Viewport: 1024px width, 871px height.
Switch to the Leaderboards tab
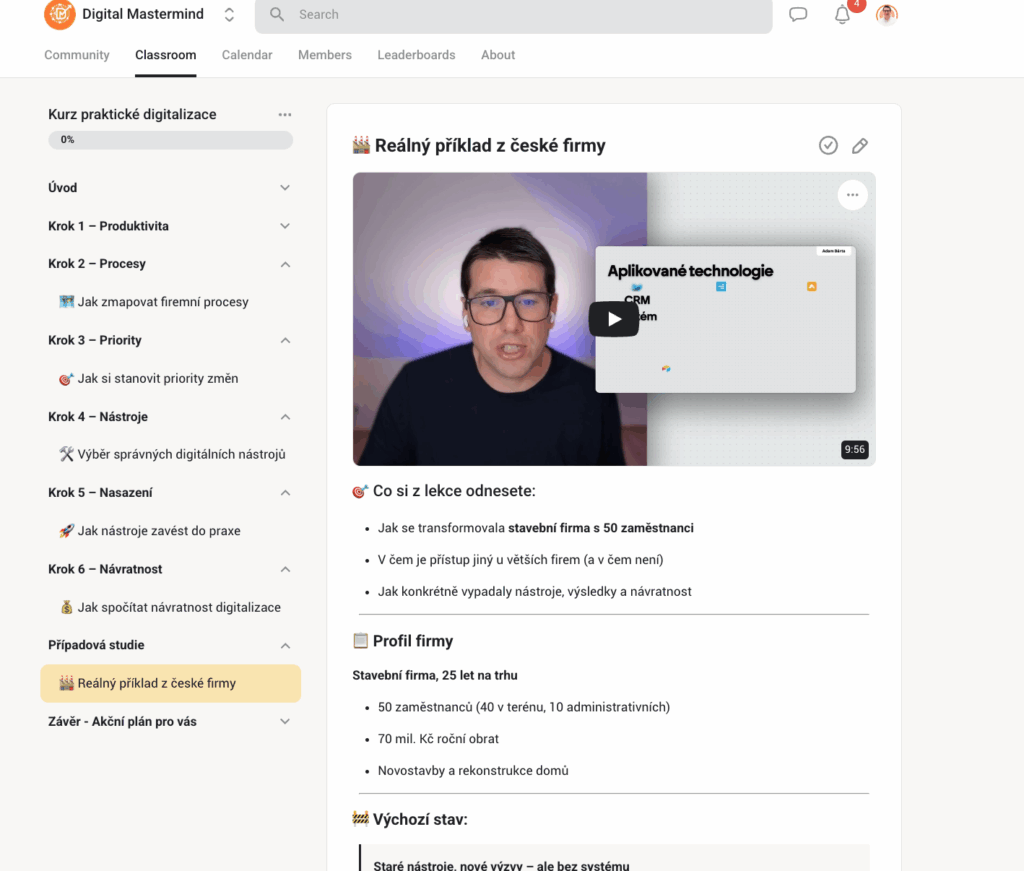pos(416,55)
